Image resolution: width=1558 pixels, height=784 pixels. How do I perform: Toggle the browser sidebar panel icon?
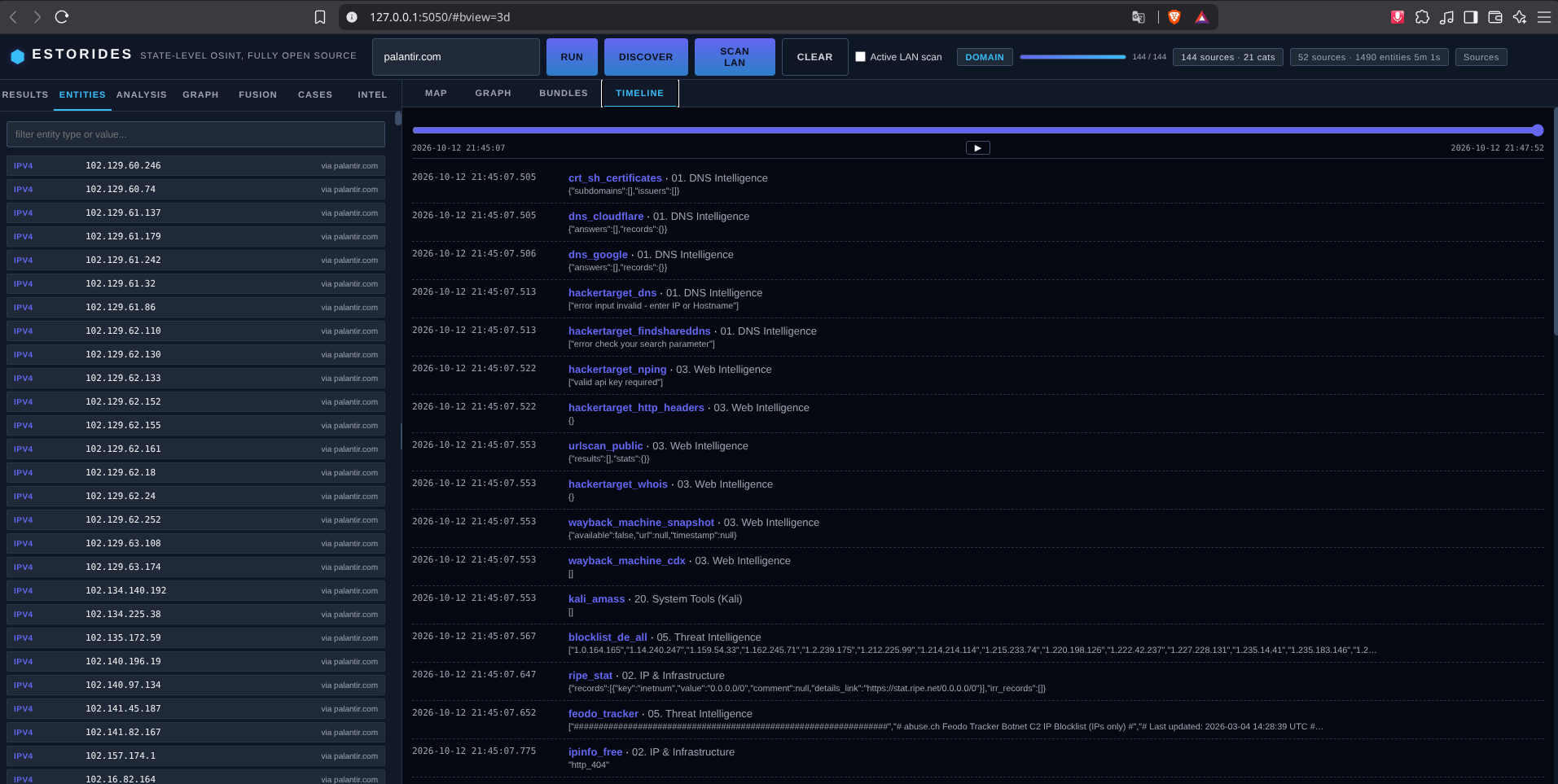(x=1471, y=17)
